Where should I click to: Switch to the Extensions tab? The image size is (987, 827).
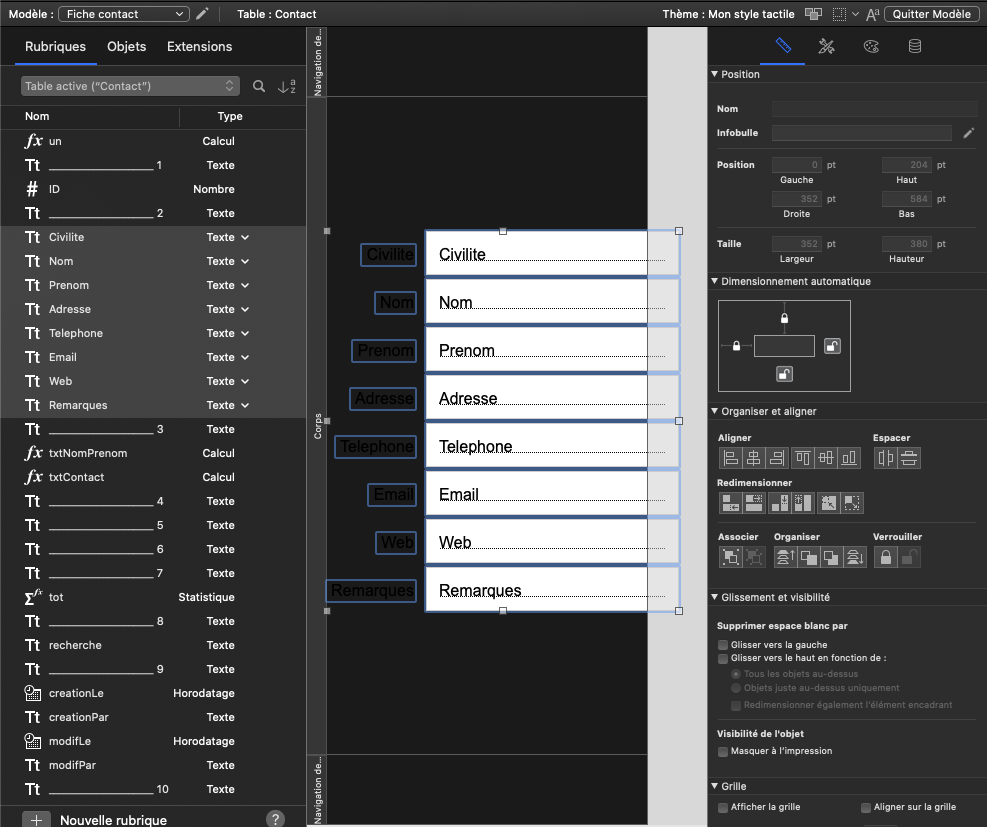[199, 47]
